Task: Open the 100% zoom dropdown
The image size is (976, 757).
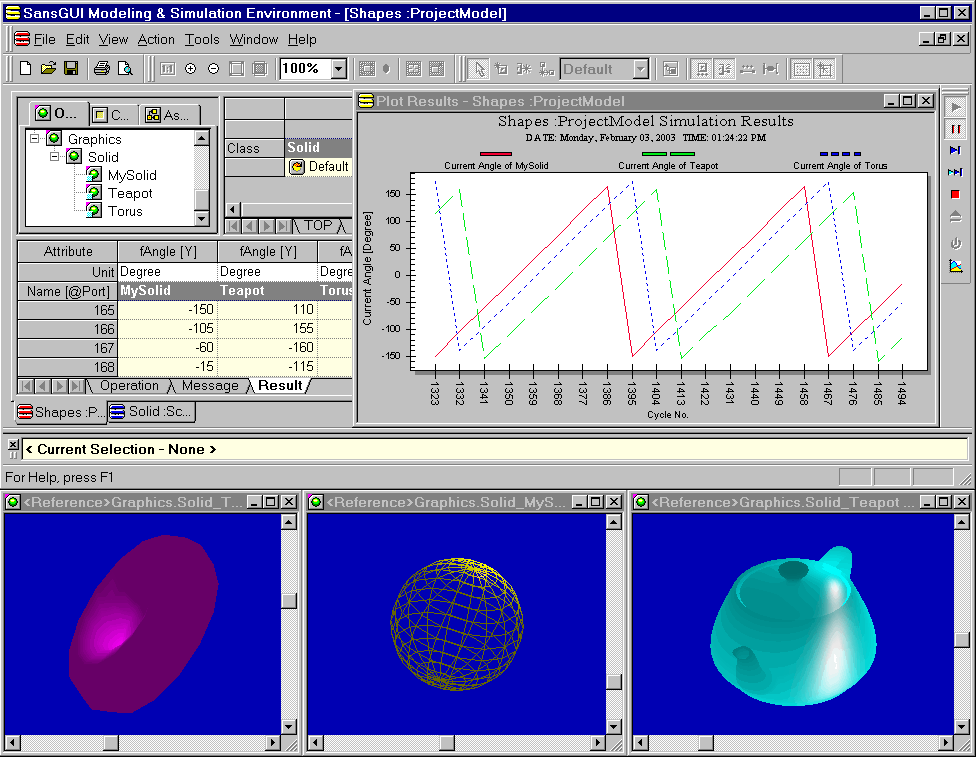Action: (x=338, y=69)
